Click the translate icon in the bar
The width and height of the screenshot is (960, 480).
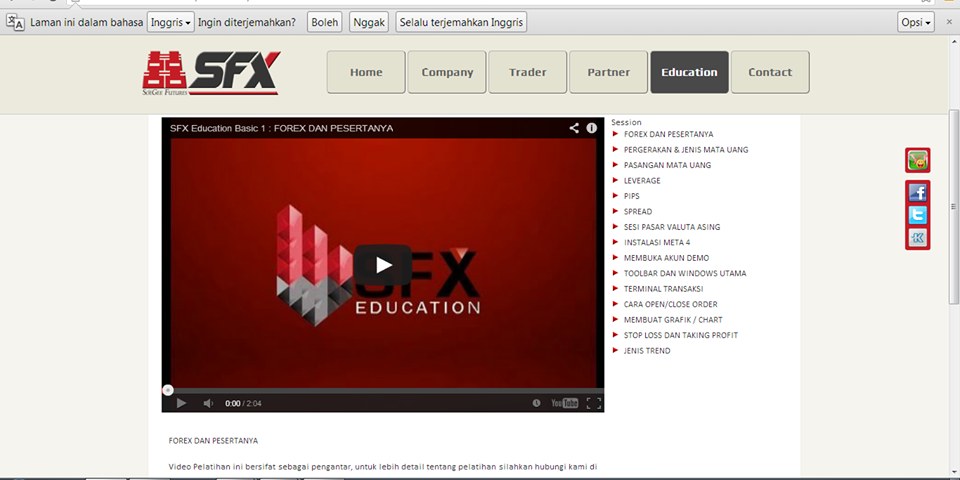click(15, 22)
